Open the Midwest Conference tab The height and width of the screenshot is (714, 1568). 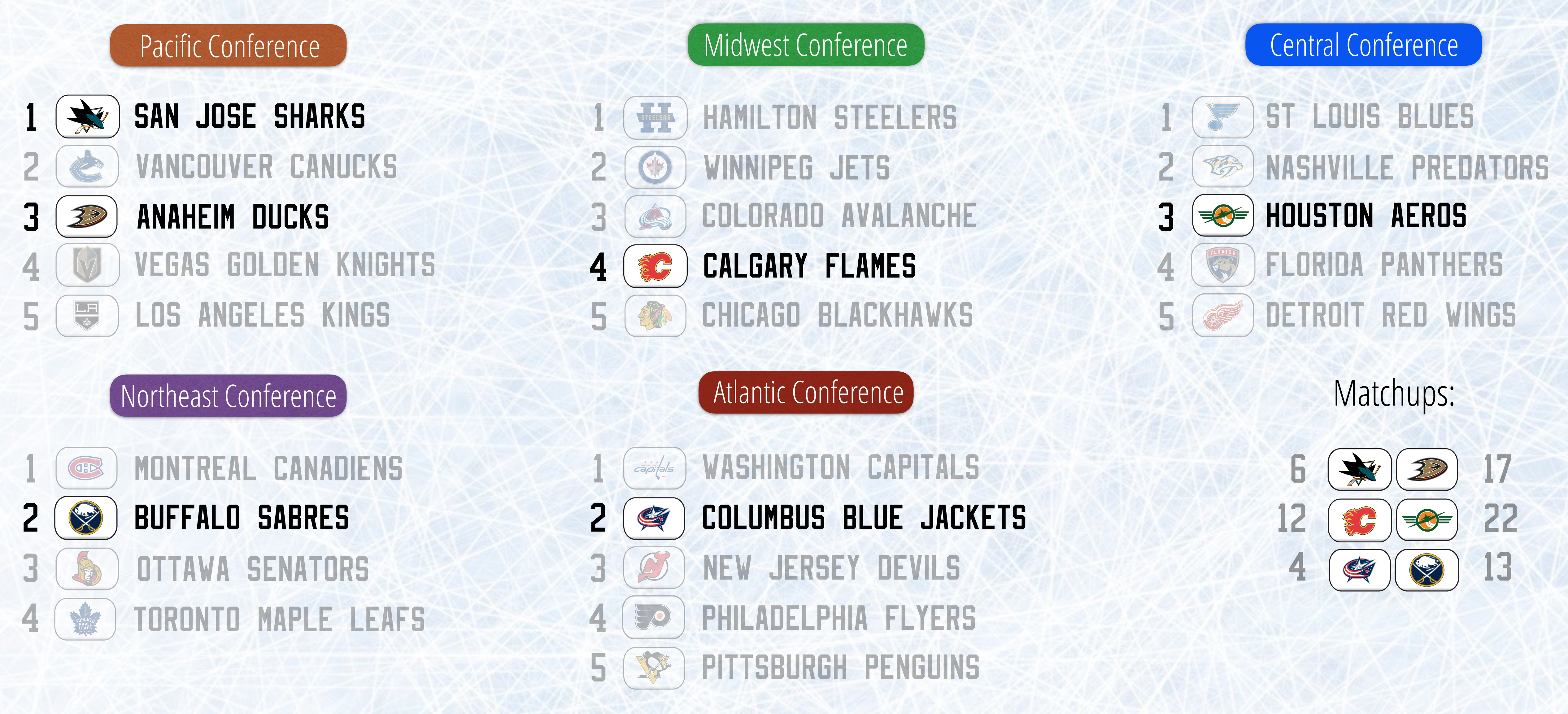805,44
